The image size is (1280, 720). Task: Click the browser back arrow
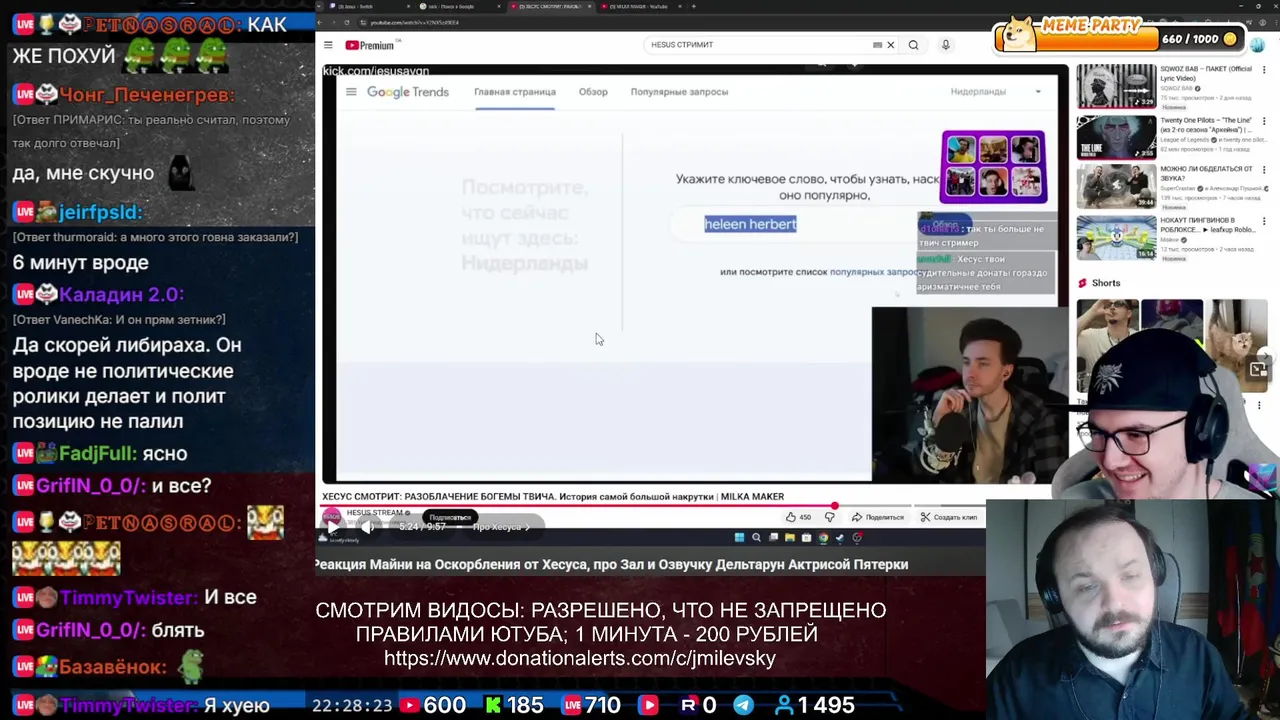322,22
